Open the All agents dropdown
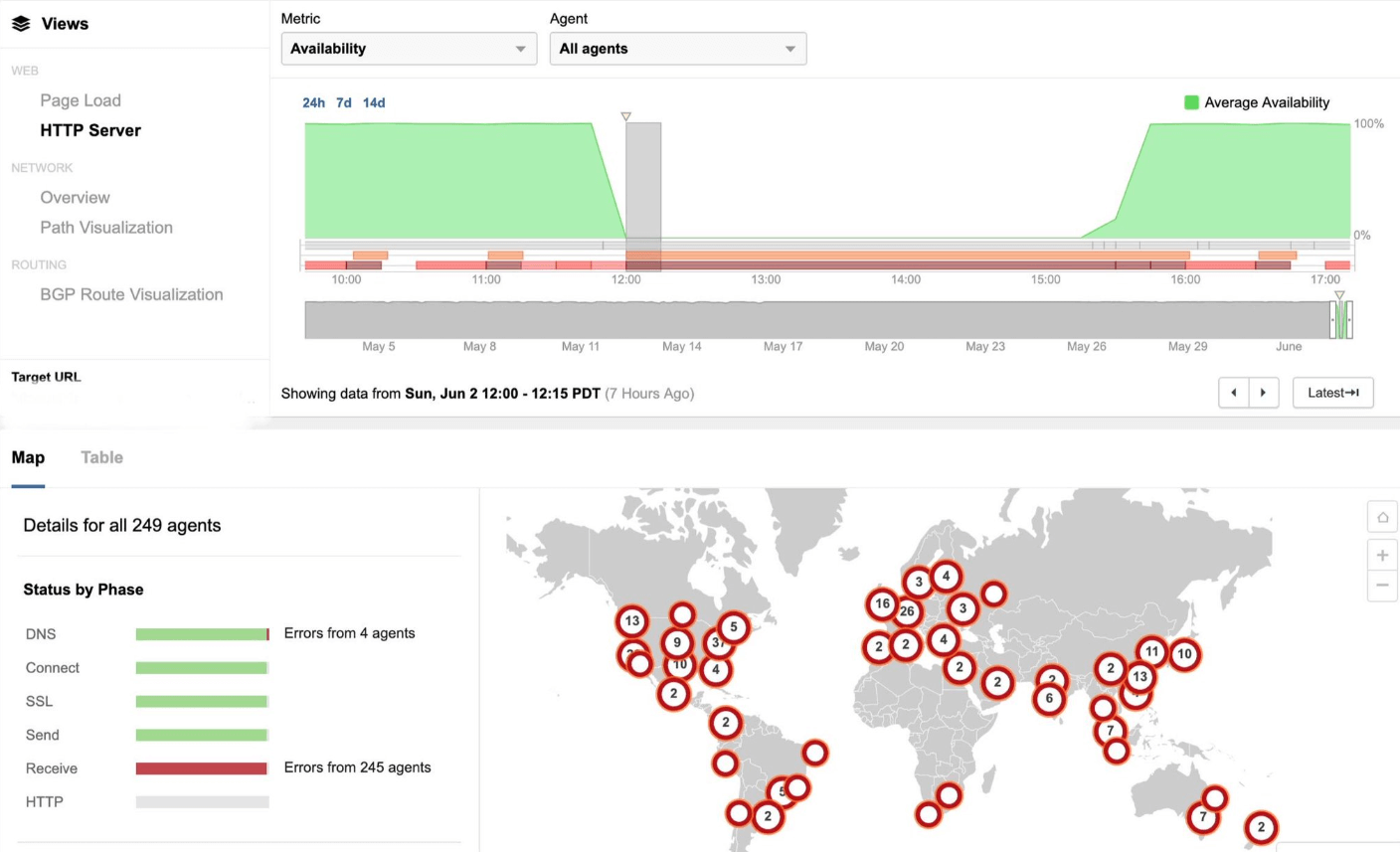The width and height of the screenshot is (1400, 852). tap(677, 48)
